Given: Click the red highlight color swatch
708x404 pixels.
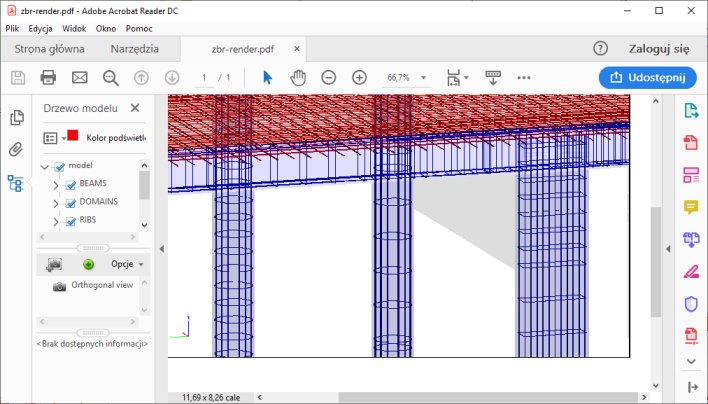Looking at the screenshot, I should [73, 136].
